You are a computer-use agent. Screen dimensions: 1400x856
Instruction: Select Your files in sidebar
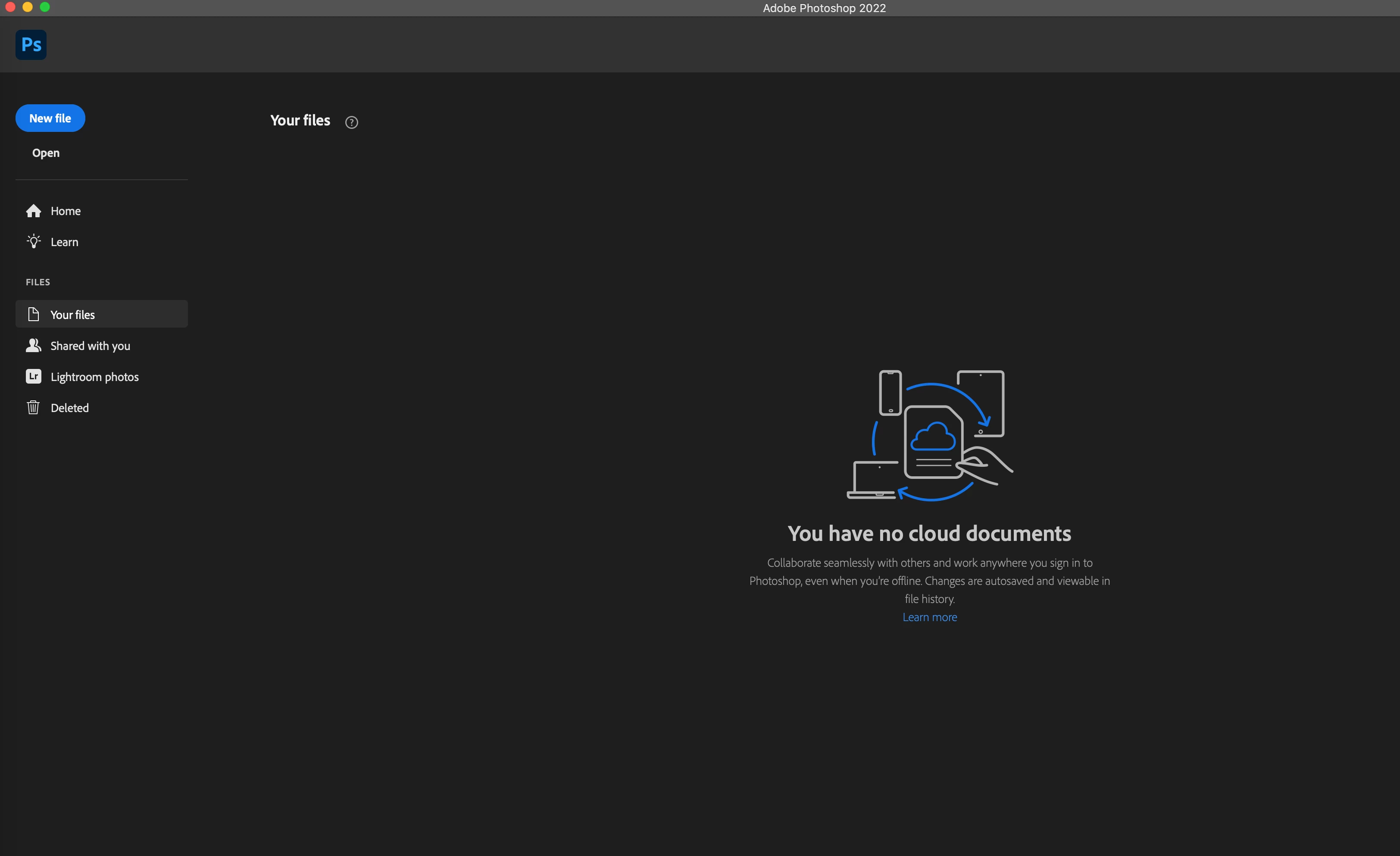73,315
